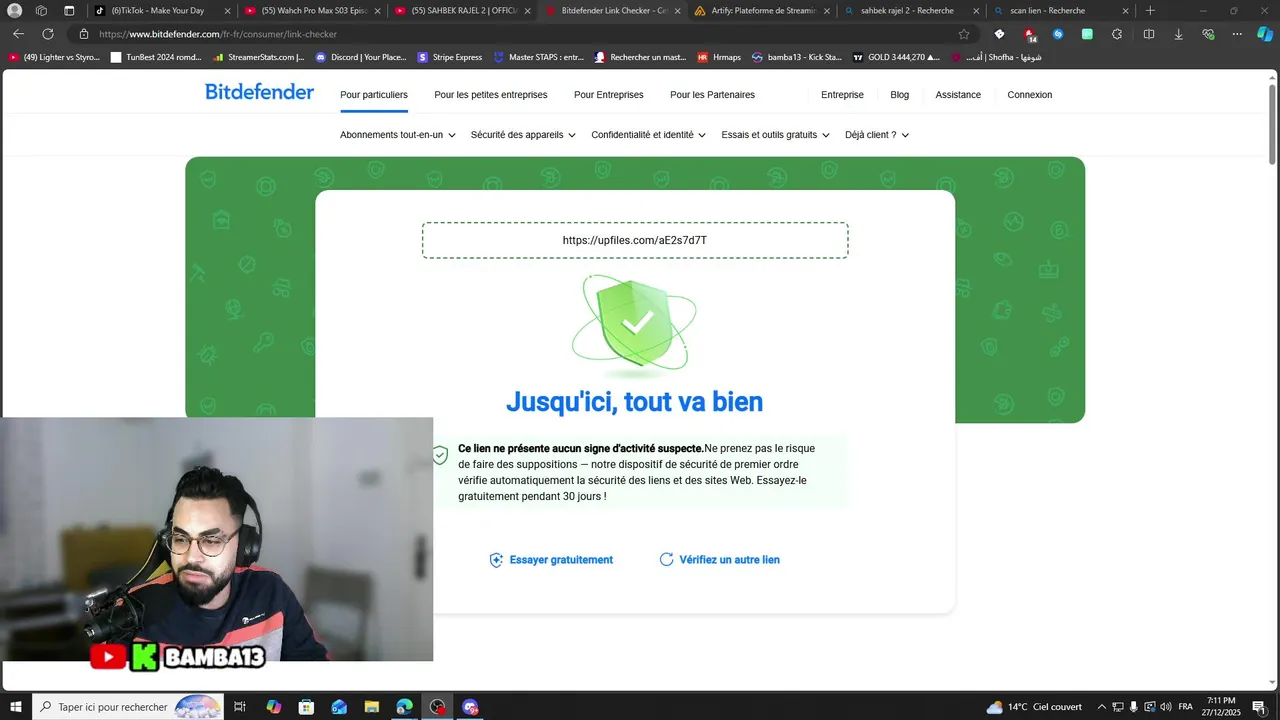Open Microsoft Edge taskbar icon

404,707
